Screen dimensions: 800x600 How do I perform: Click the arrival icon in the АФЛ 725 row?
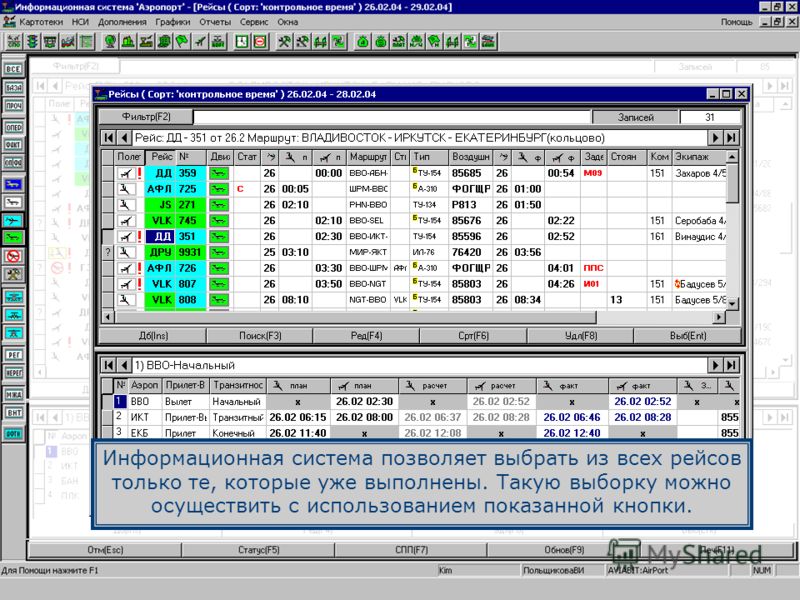pyautogui.click(x=125, y=189)
